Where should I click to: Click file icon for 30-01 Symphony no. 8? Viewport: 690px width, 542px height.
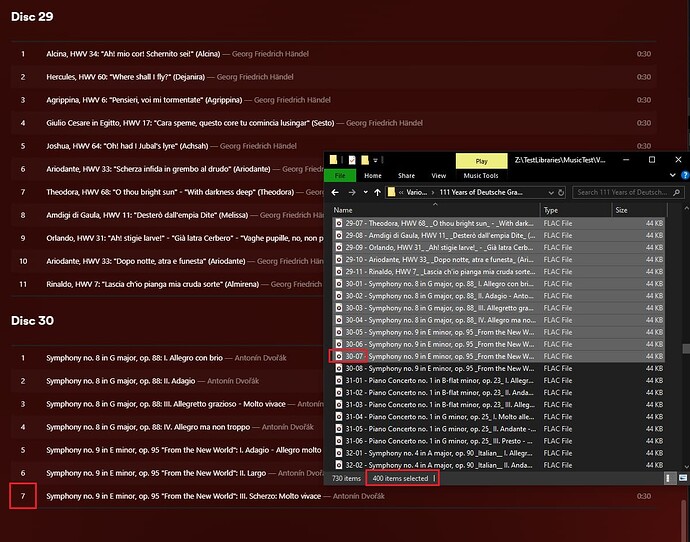(x=339, y=284)
